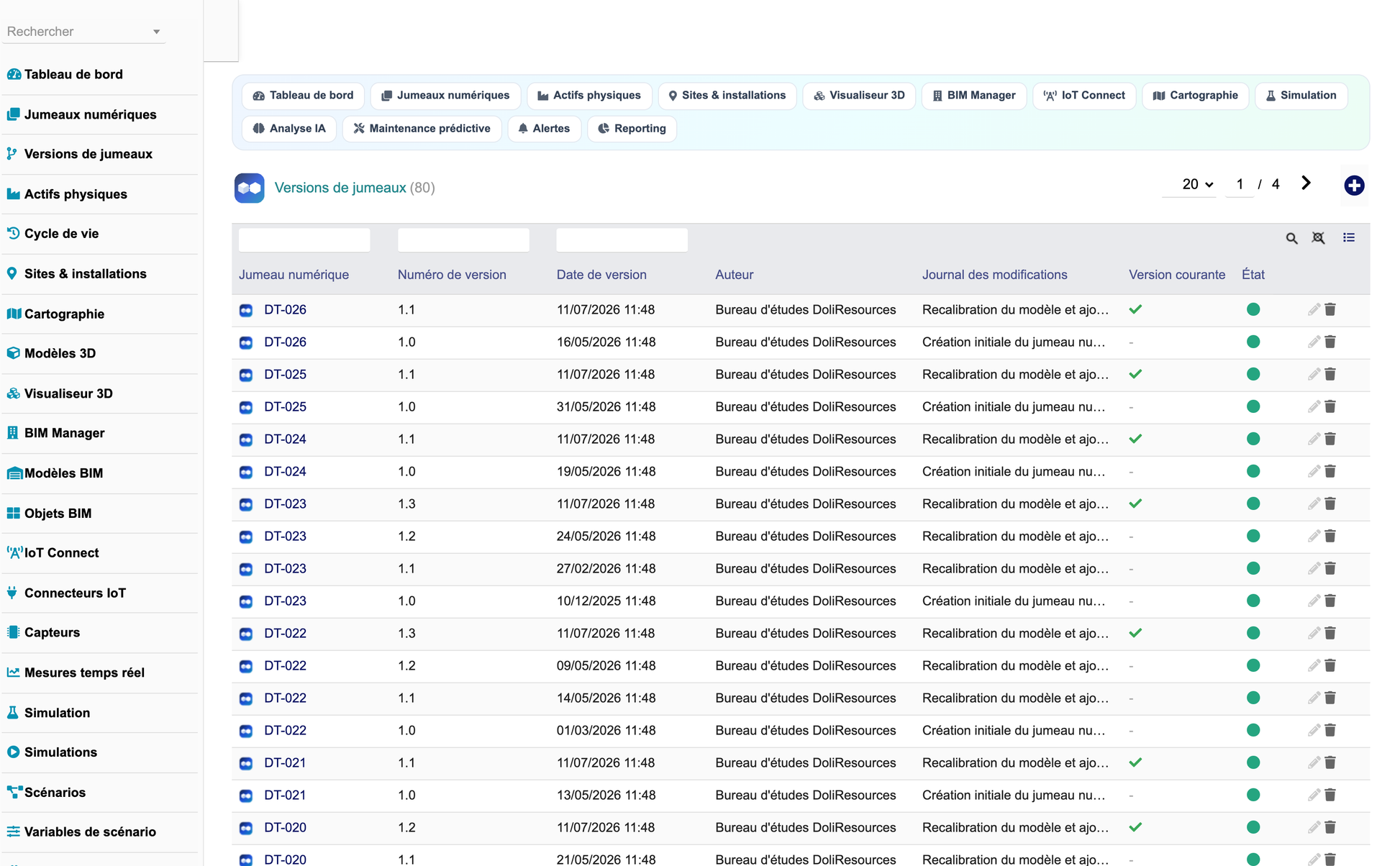
Task: Delete the DT-022 version 1.3 row
Action: 1330,633
